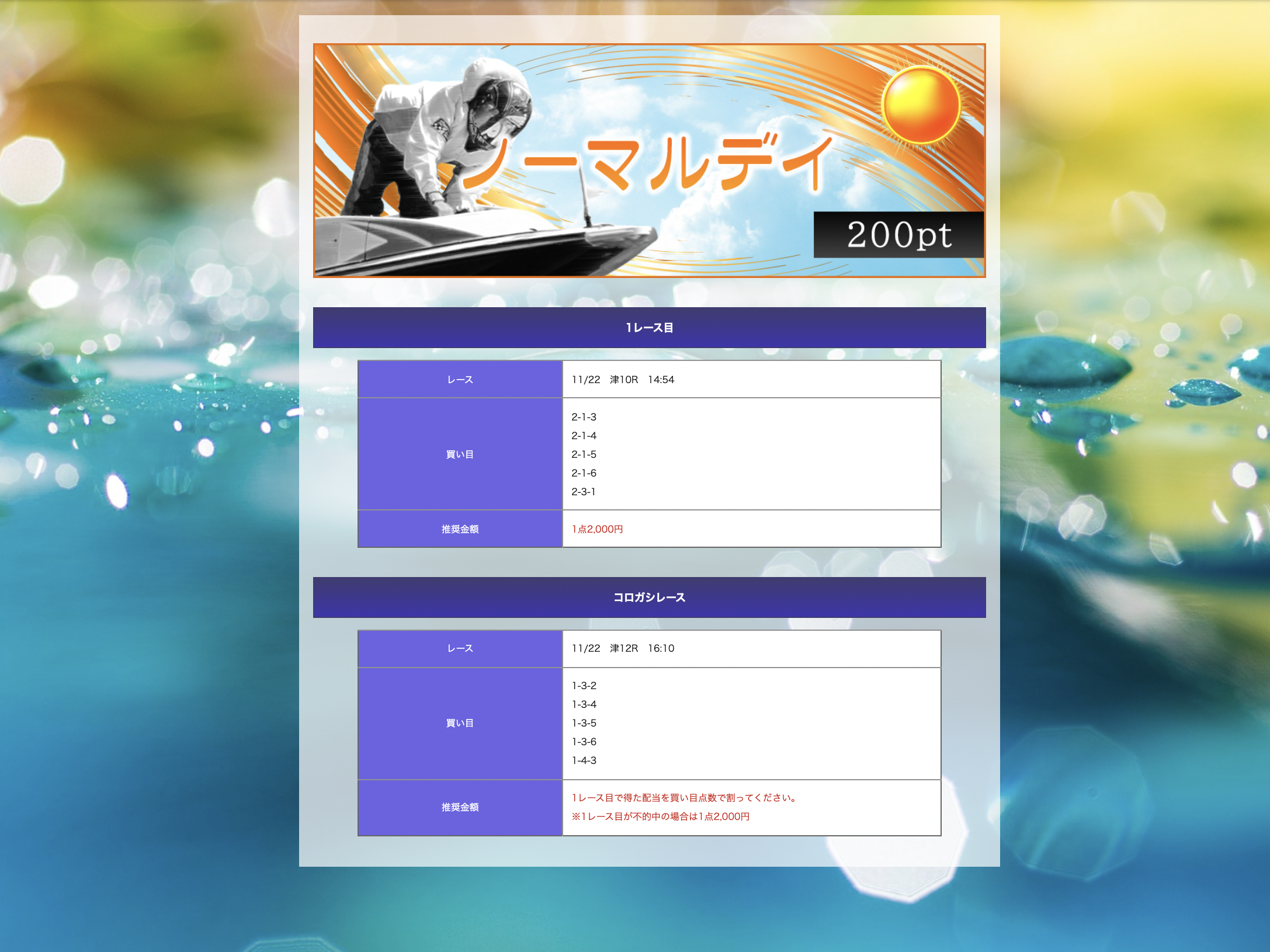Select the 11/22 津12R 16:10 race cell

click(623, 648)
